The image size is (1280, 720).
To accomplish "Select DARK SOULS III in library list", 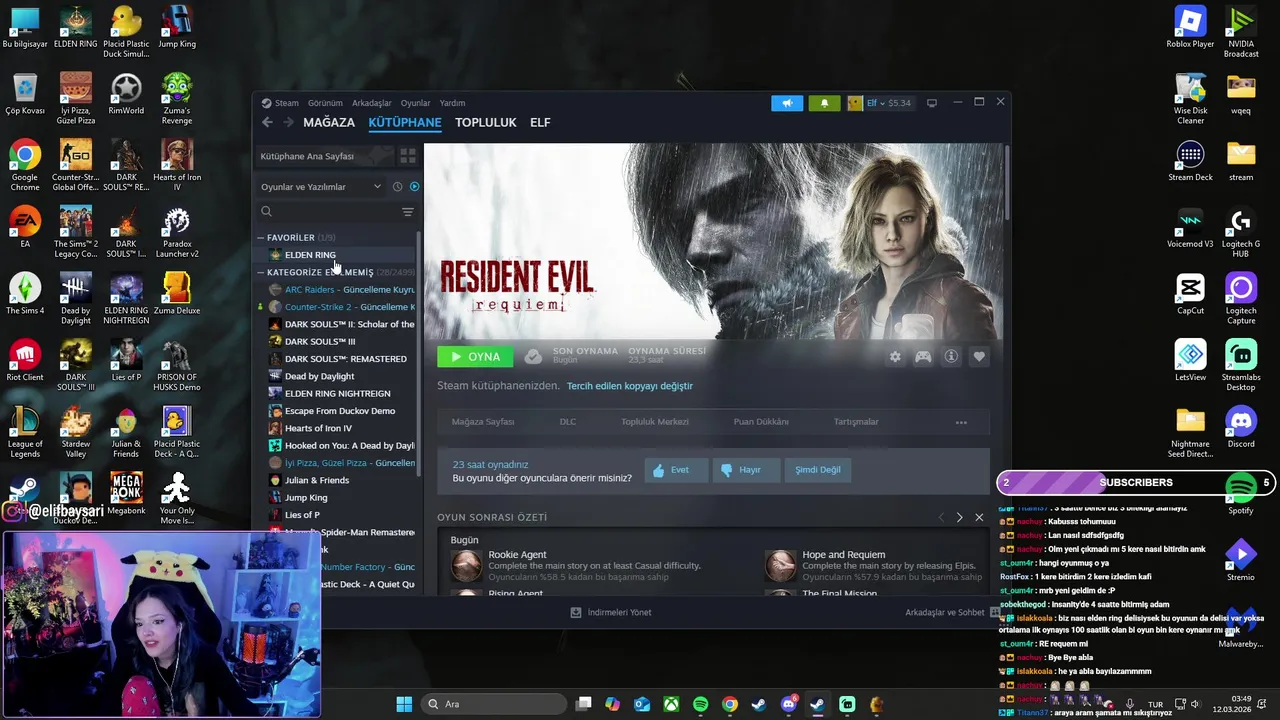I will pyautogui.click(x=320, y=342).
